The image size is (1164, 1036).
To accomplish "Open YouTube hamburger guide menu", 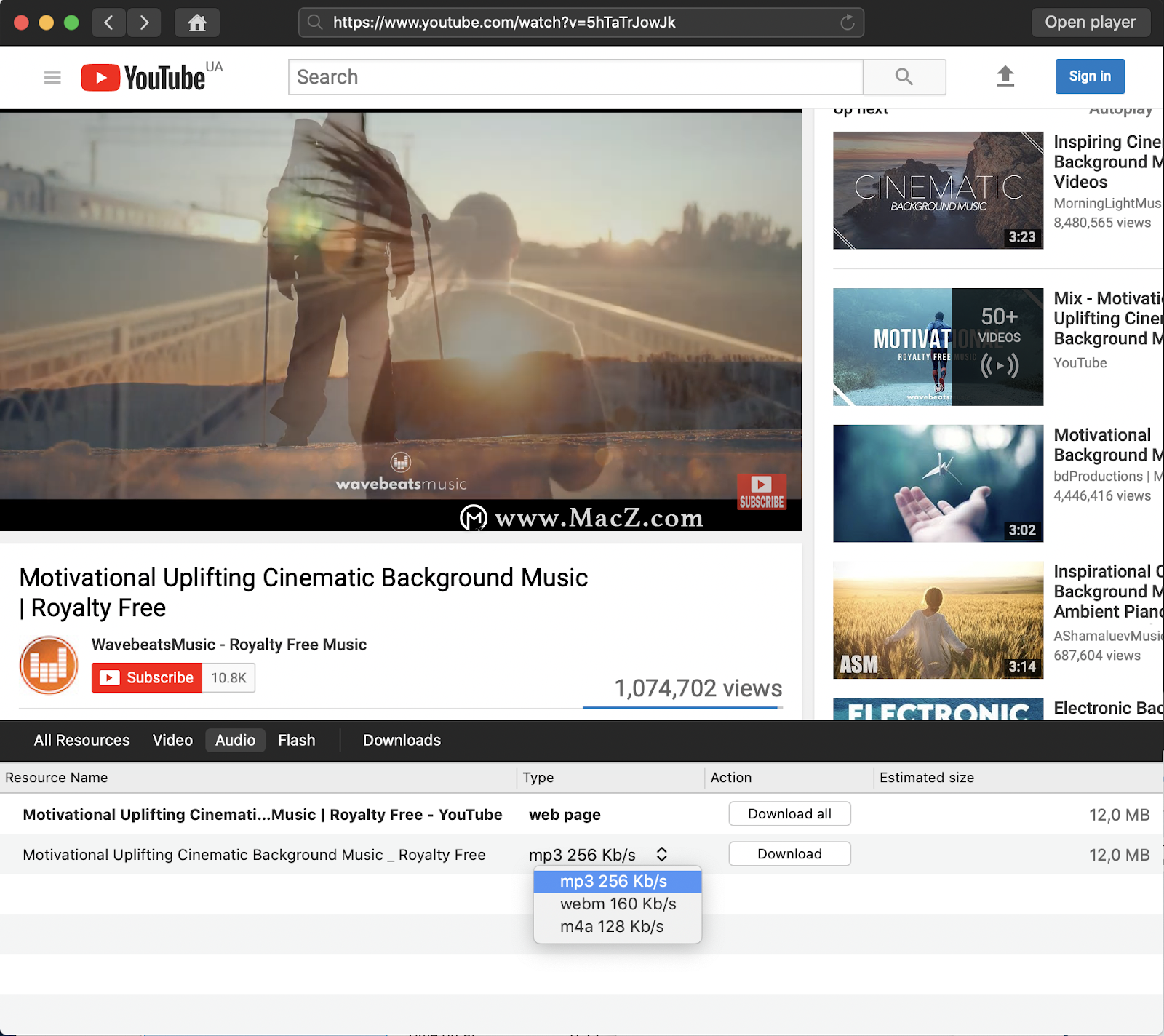I will tap(52, 77).
